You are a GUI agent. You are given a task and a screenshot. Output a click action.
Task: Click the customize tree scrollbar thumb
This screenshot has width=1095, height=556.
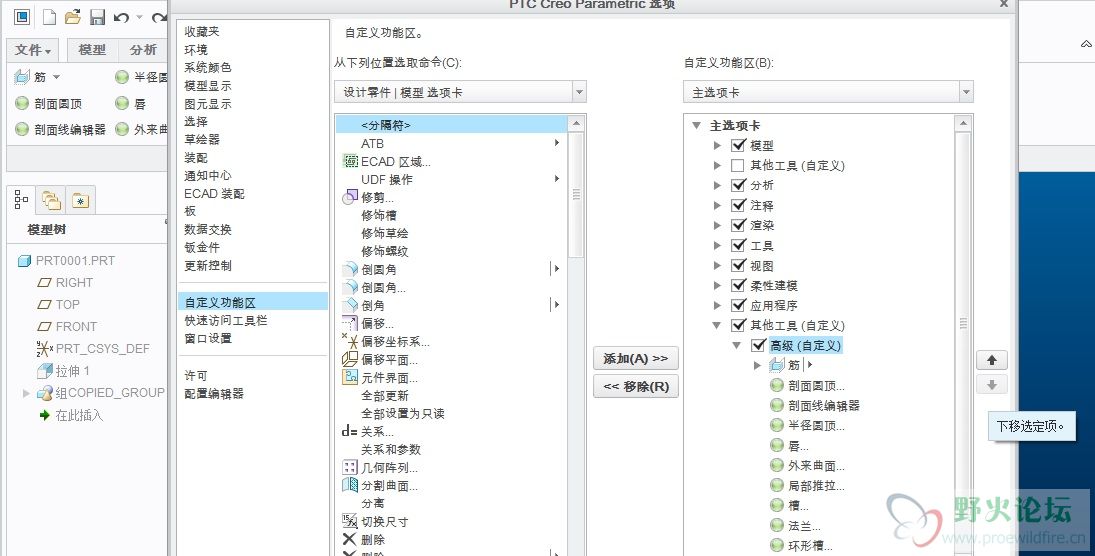[x=964, y=323]
